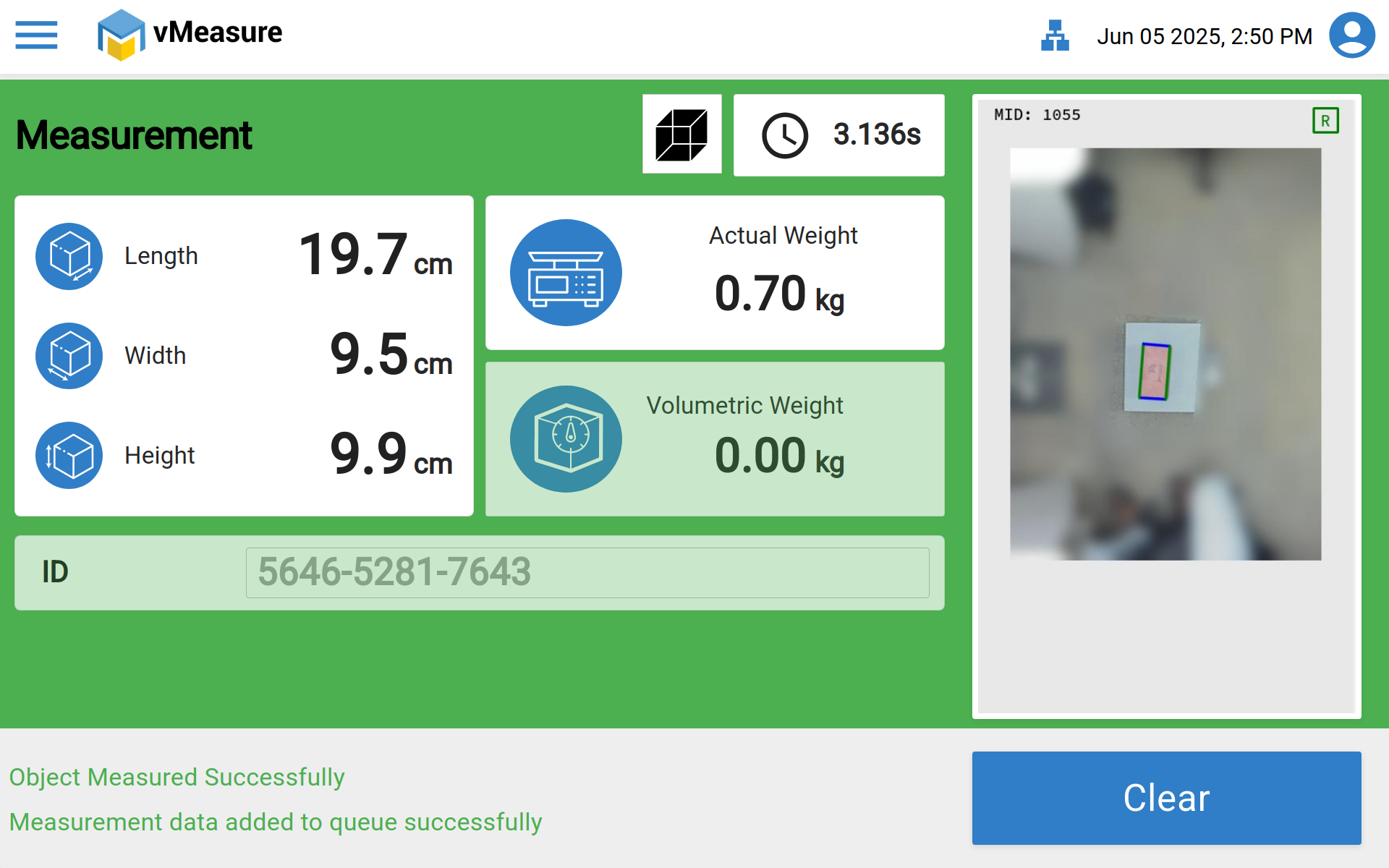The height and width of the screenshot is (868, 1389).
Task: Click the date and time display
Action: pos(1204,36)
